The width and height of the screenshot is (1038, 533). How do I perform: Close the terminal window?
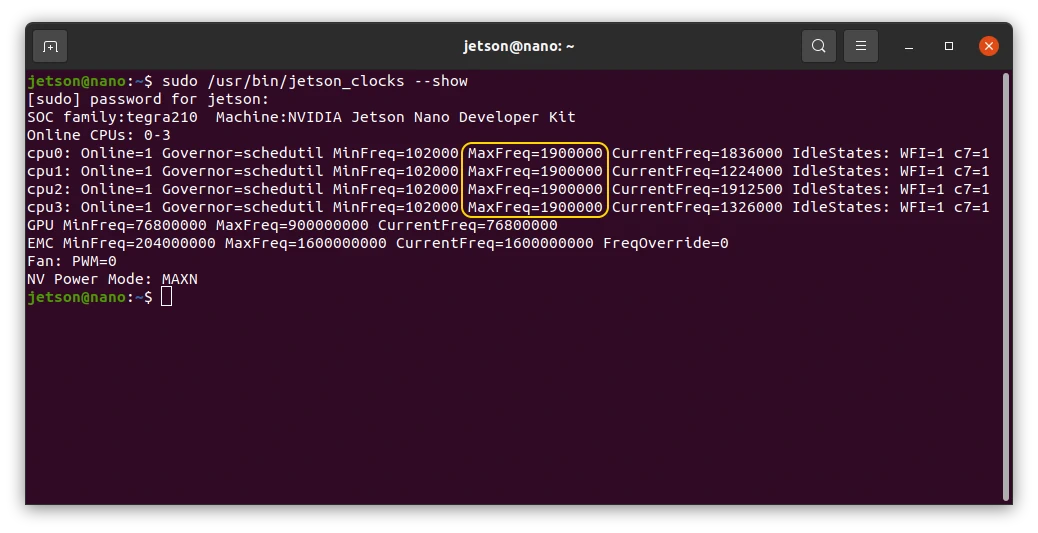coord(988,46)
